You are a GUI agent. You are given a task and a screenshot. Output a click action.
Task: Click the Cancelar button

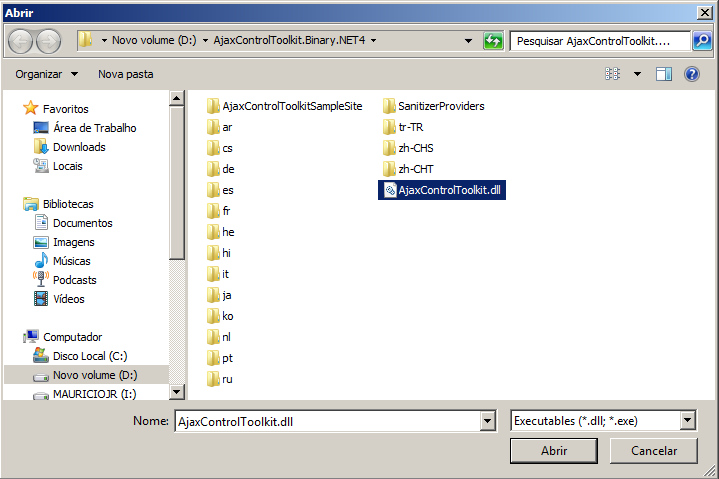click(x=653, y=451)
